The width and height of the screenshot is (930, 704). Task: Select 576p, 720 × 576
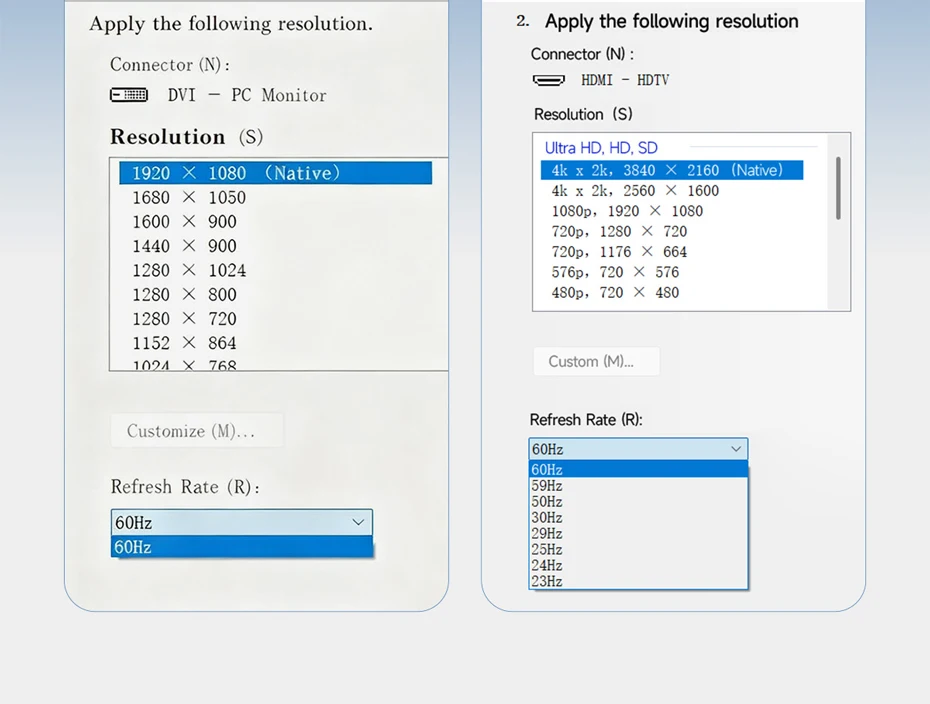[615, 272]
